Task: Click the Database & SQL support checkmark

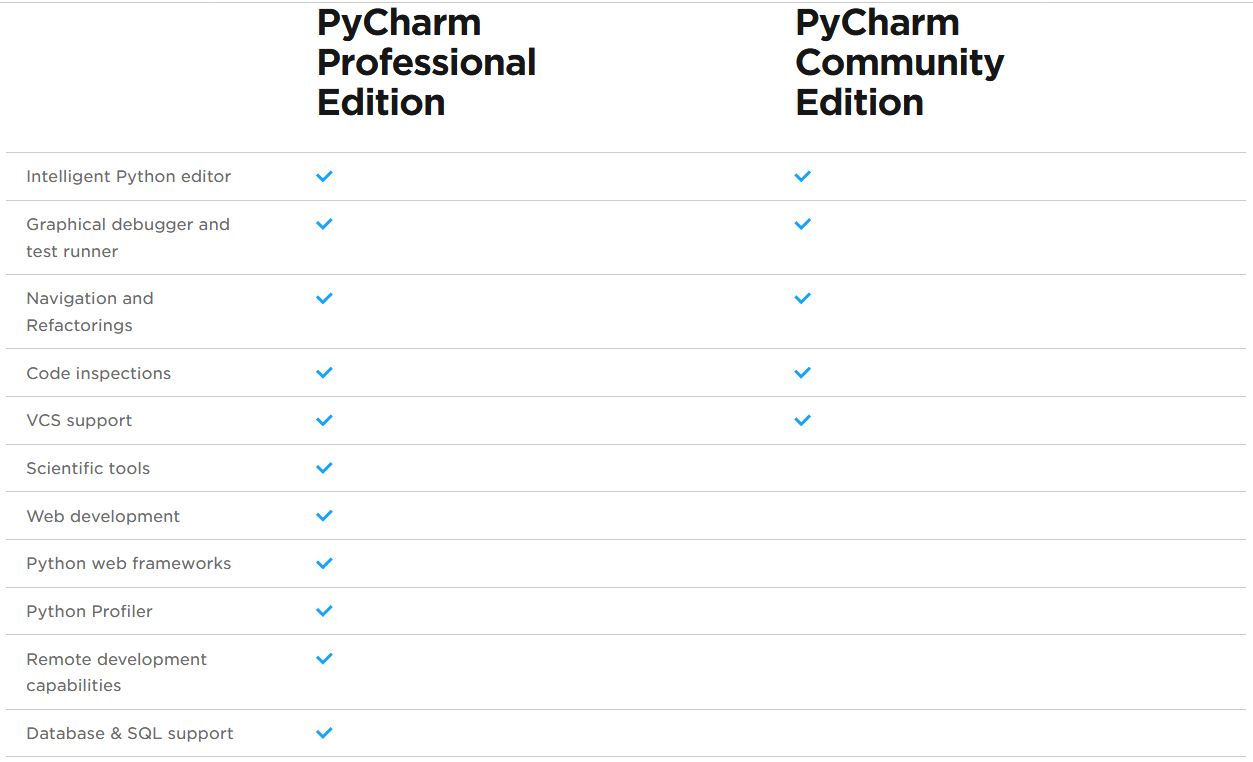Action: (x=324, y=733)
